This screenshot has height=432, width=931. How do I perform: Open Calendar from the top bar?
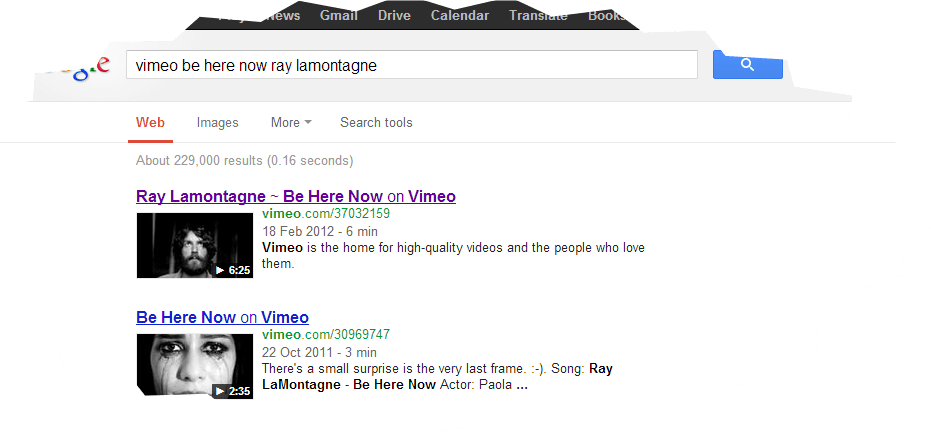pos(460,16)
